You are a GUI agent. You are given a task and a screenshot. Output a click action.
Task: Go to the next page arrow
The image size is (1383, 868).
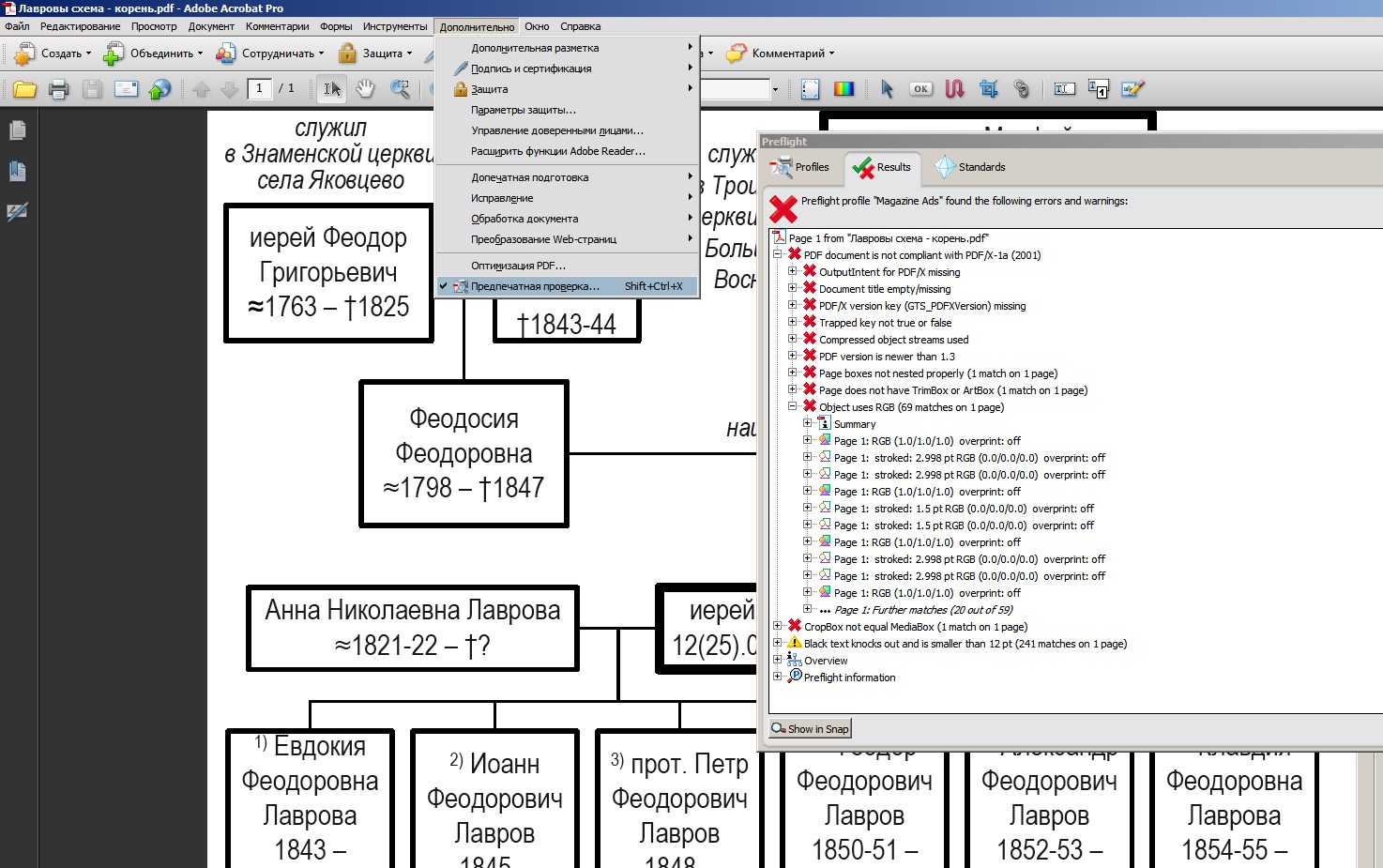(229, 89)
